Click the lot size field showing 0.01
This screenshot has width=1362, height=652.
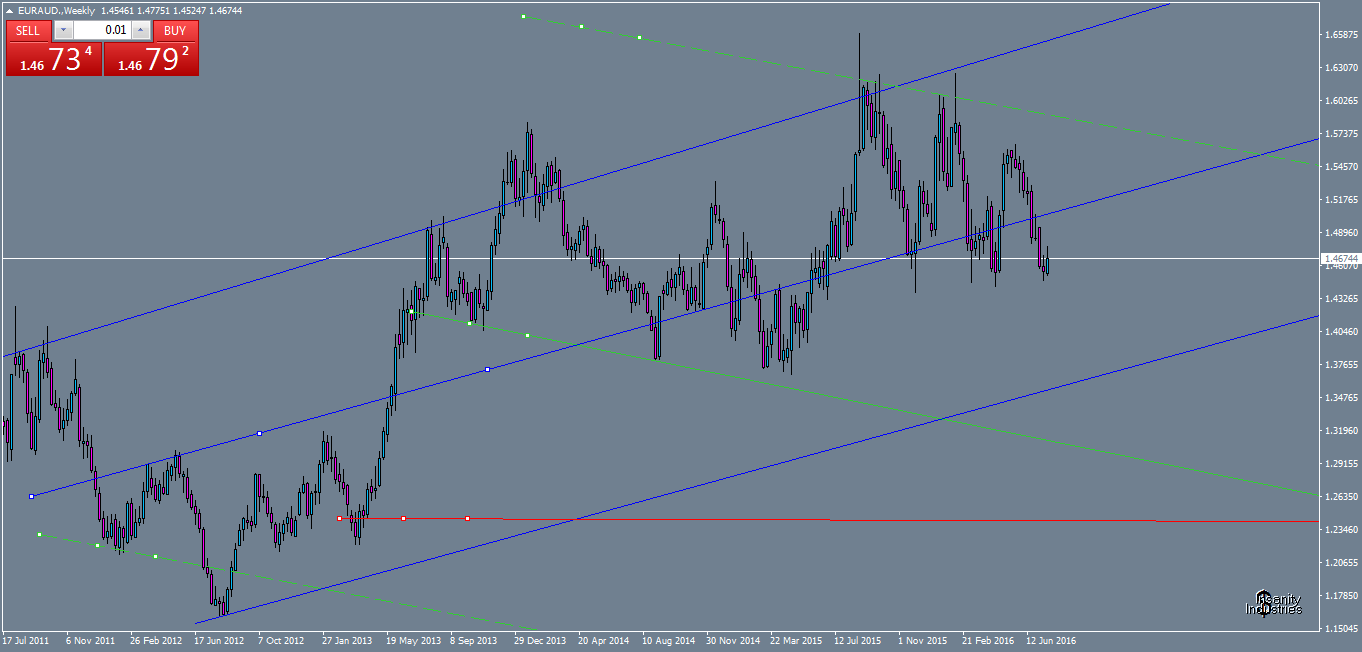pyautogui.click(x=115, y=30)
